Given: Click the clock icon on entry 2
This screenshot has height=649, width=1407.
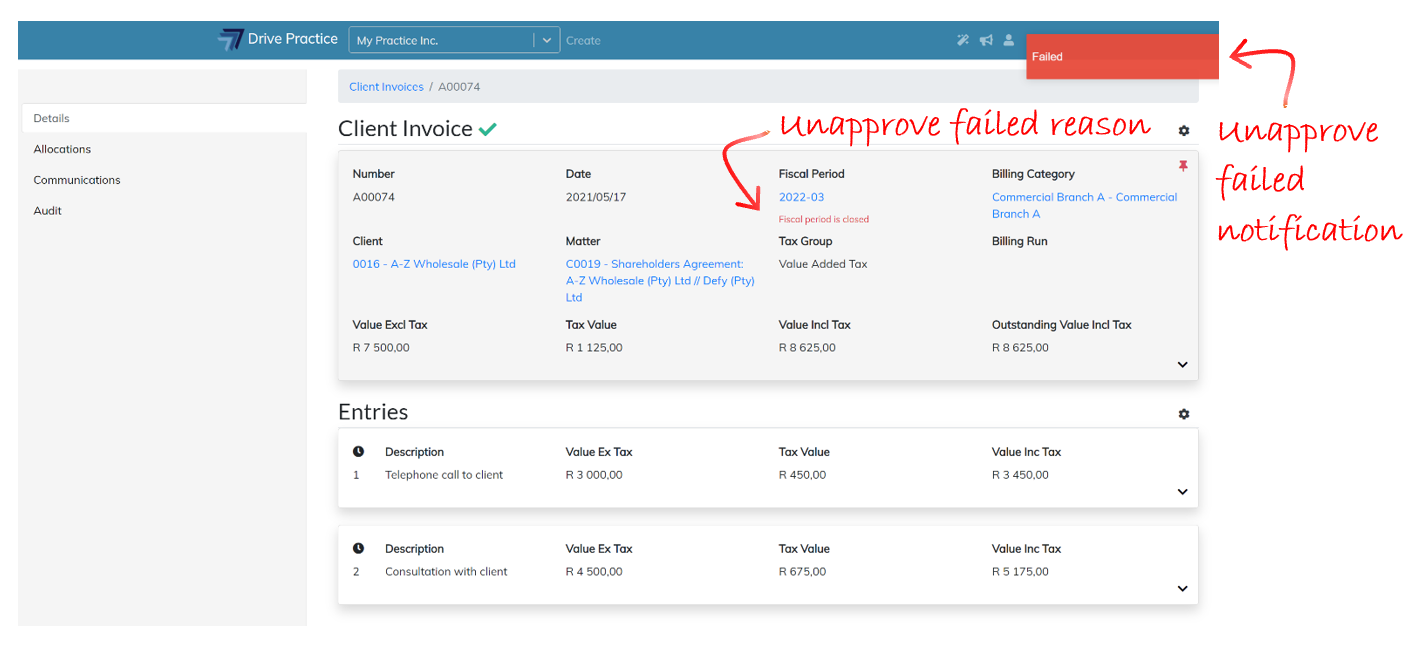Looking at the screenshot, I should point(359,549).
